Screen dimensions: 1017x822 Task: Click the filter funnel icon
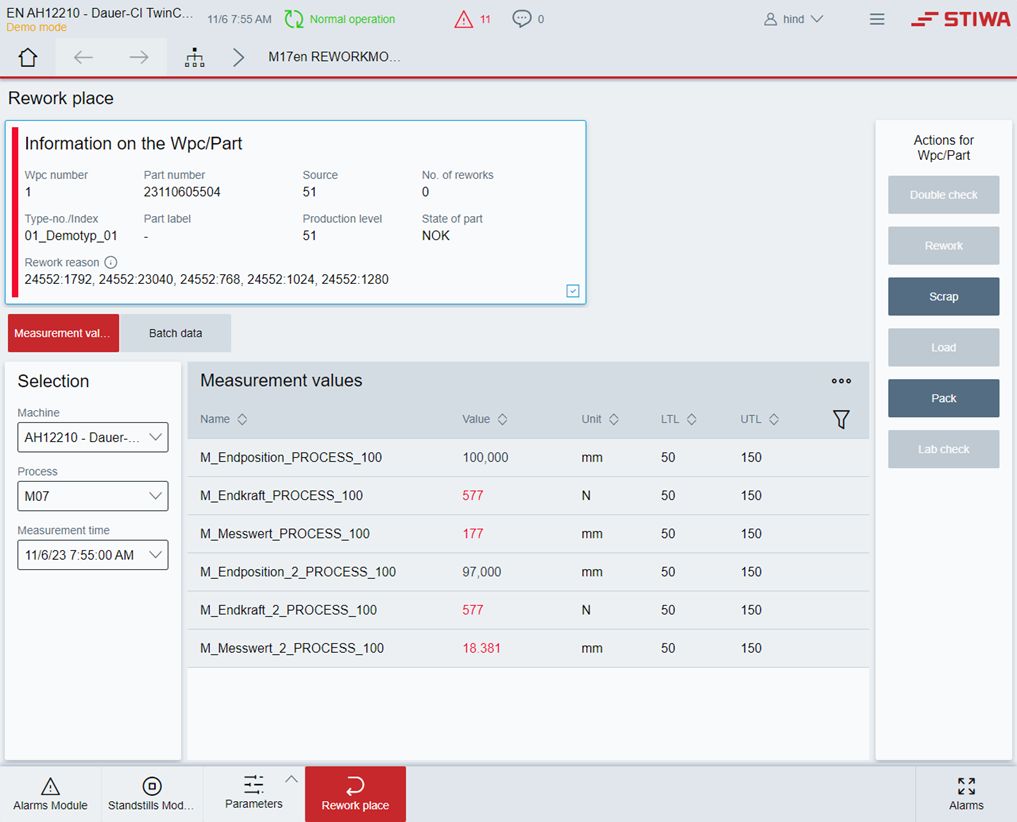(x=841, y=420)
